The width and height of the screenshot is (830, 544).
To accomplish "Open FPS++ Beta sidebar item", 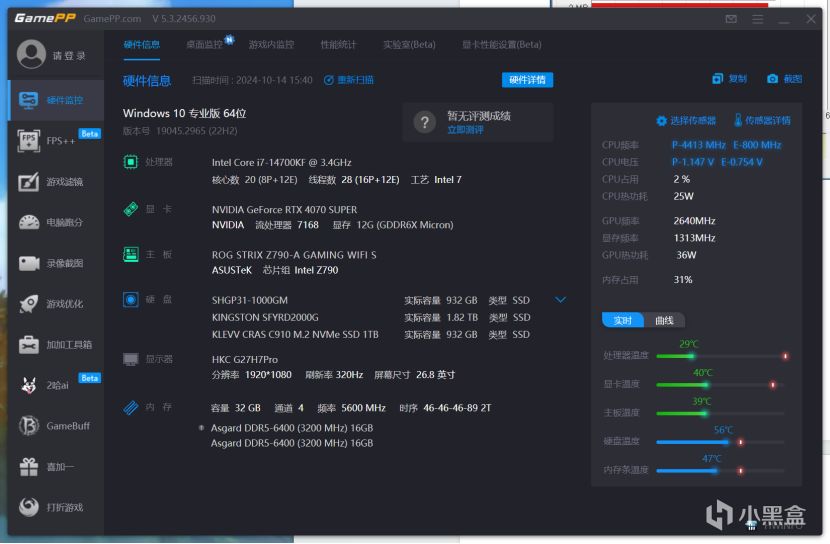I will (x=56, y=141).
